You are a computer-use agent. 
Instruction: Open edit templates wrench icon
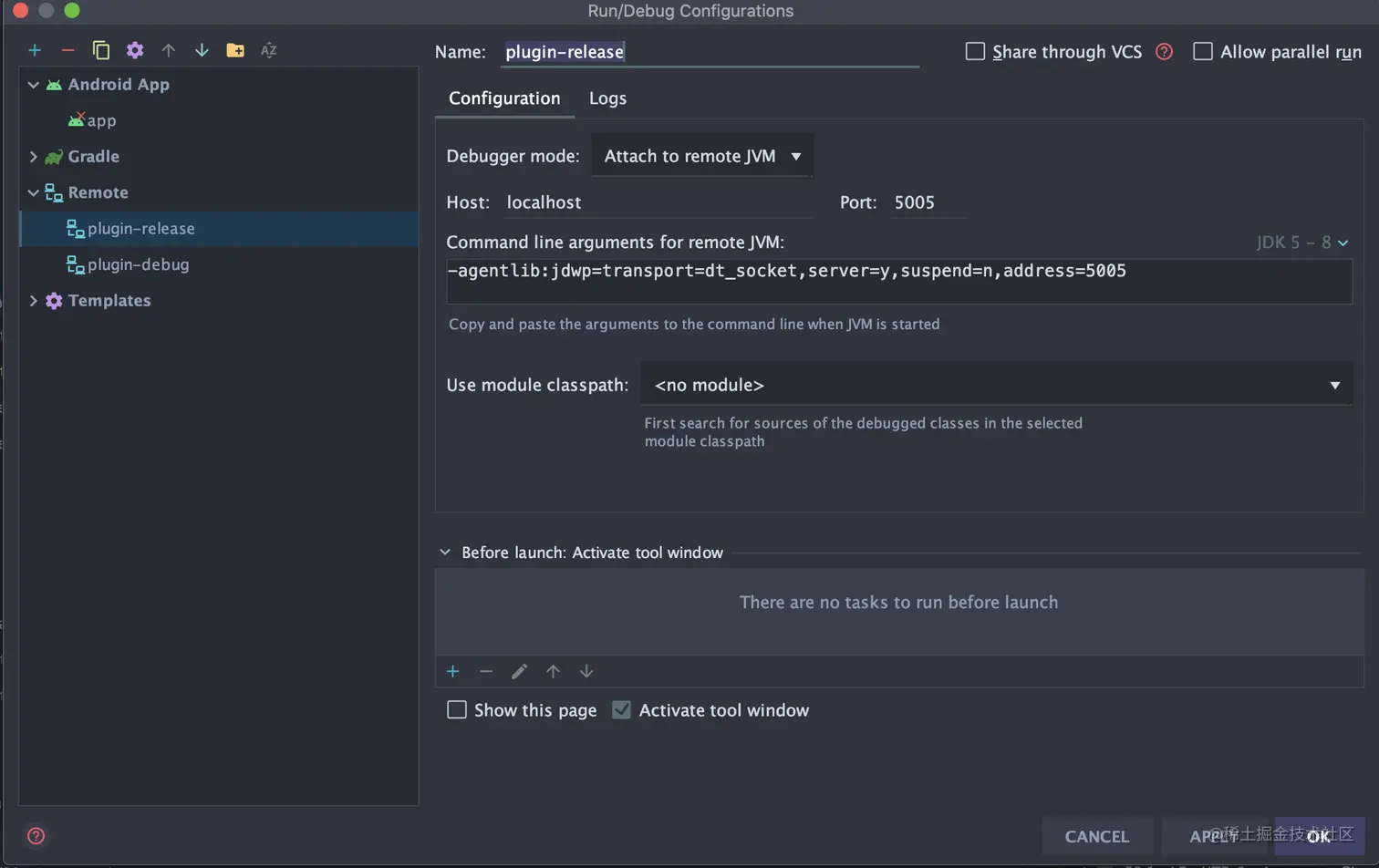pos(135,50)
